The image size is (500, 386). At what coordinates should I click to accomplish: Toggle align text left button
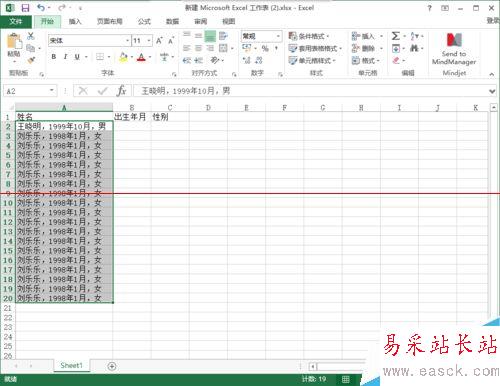pos(187,48)
